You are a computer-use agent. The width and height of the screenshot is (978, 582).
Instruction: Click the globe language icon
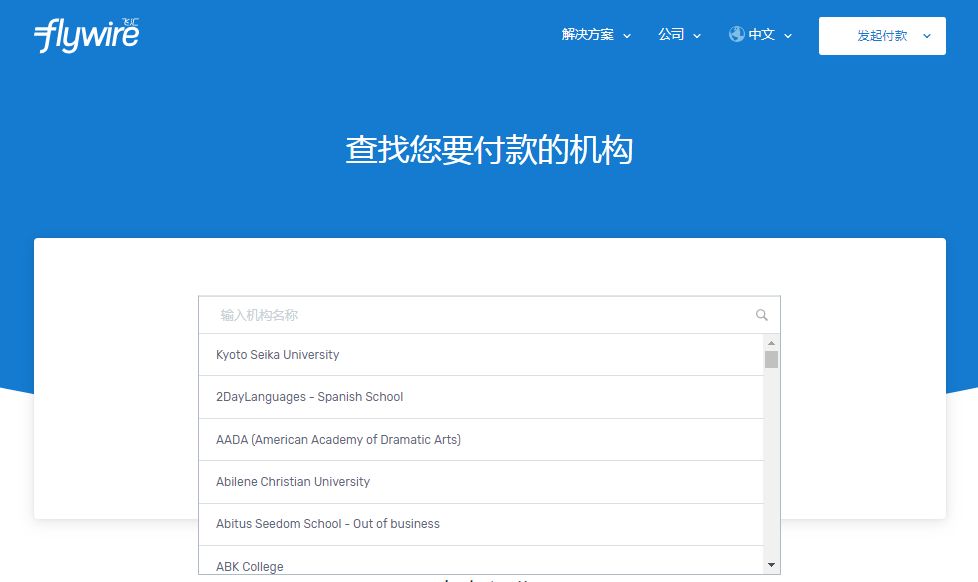pos(735,34)
